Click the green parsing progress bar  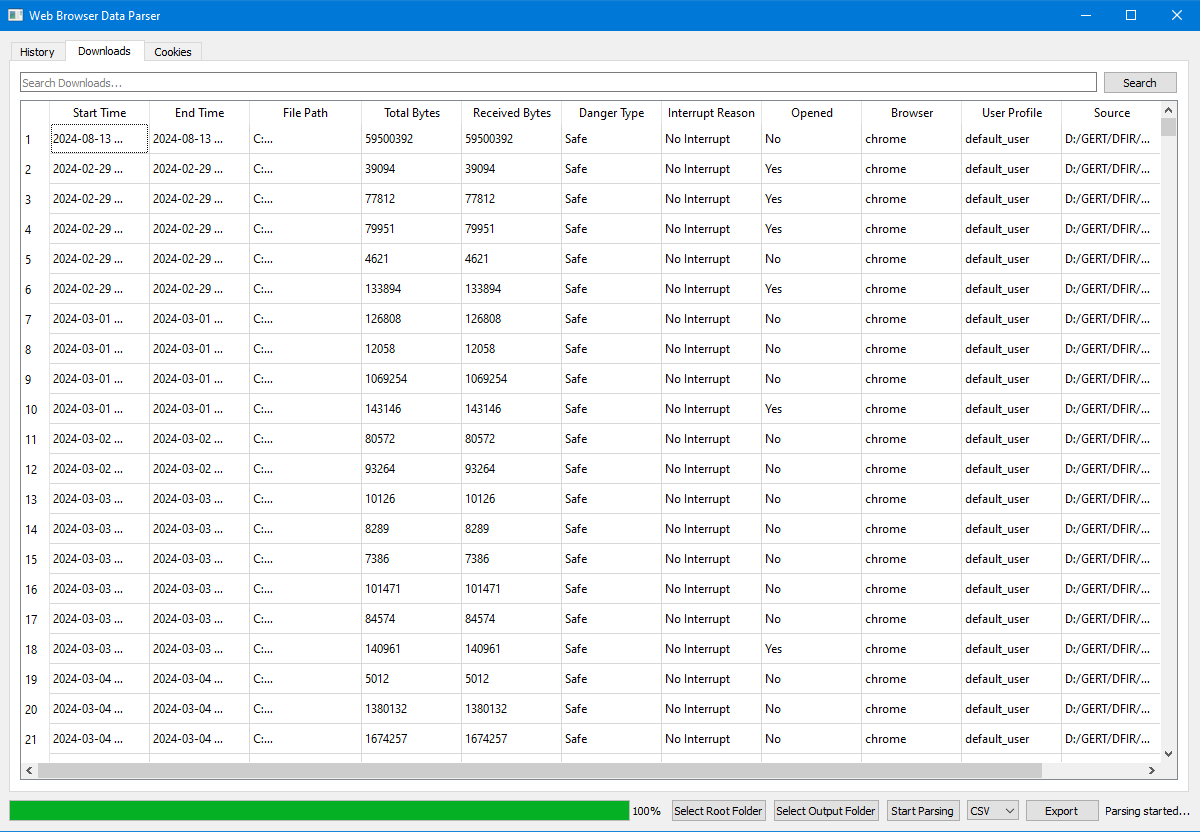tap(319, 811)
